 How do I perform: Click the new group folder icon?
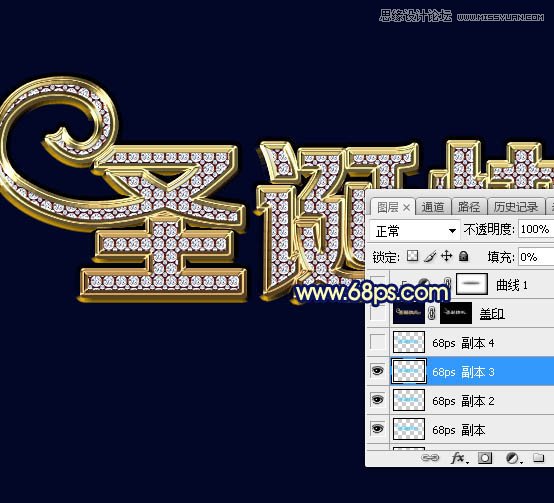pos(538,458)
